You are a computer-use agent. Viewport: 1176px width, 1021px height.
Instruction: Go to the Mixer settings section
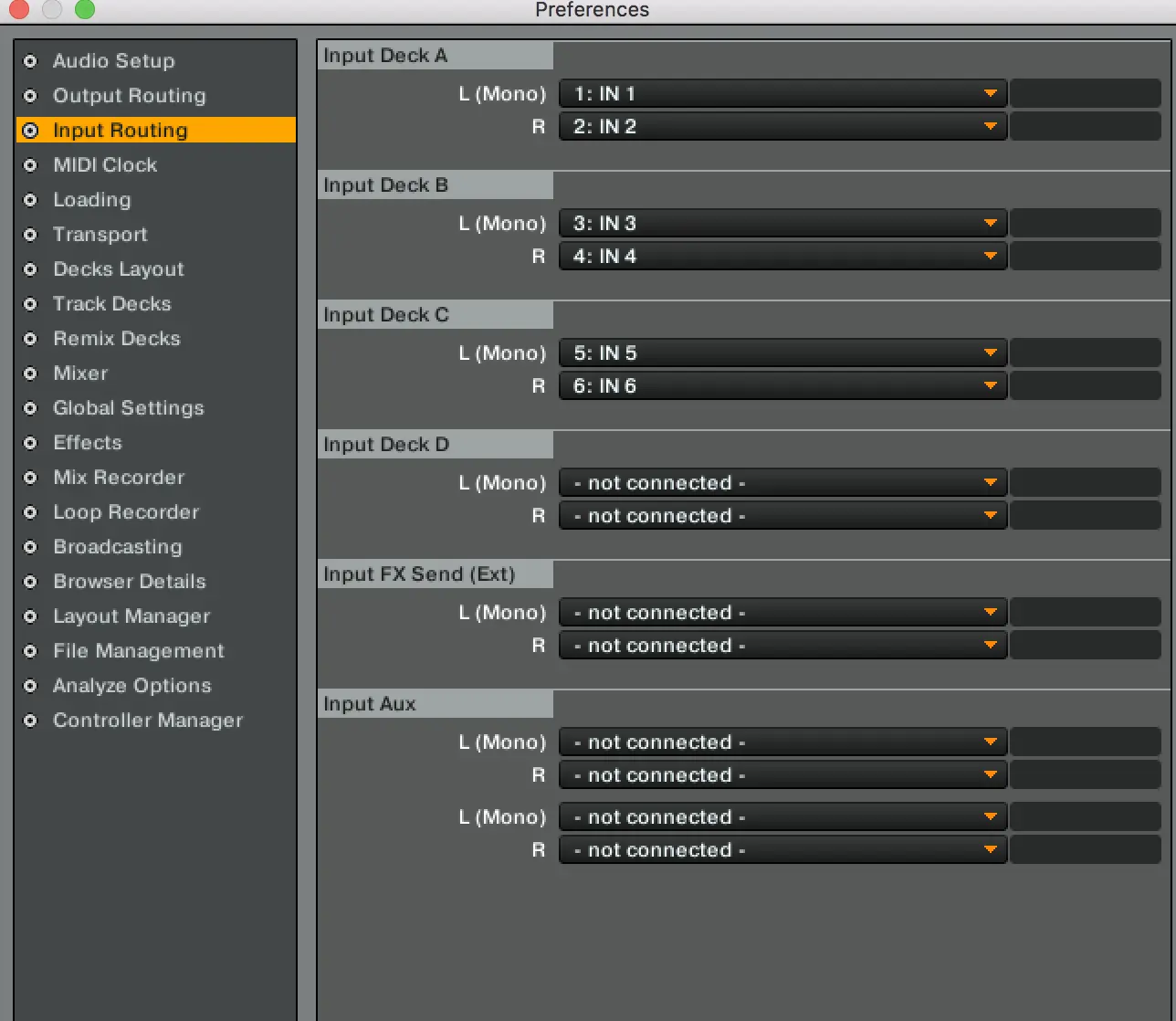80,374
